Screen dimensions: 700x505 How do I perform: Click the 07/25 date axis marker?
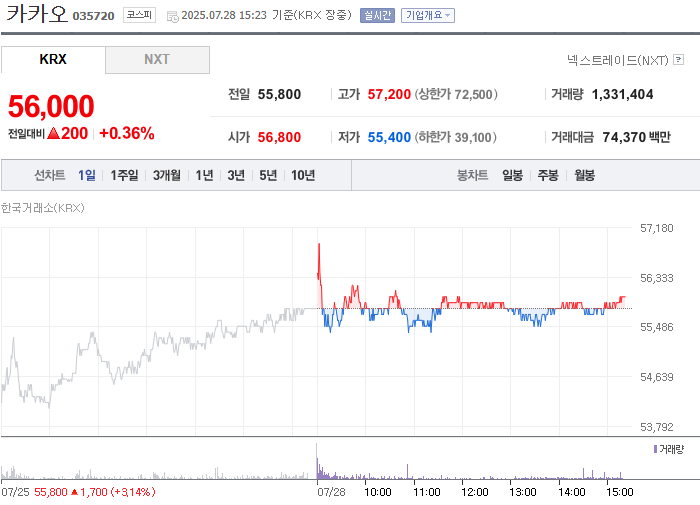[x=15, y=492]
